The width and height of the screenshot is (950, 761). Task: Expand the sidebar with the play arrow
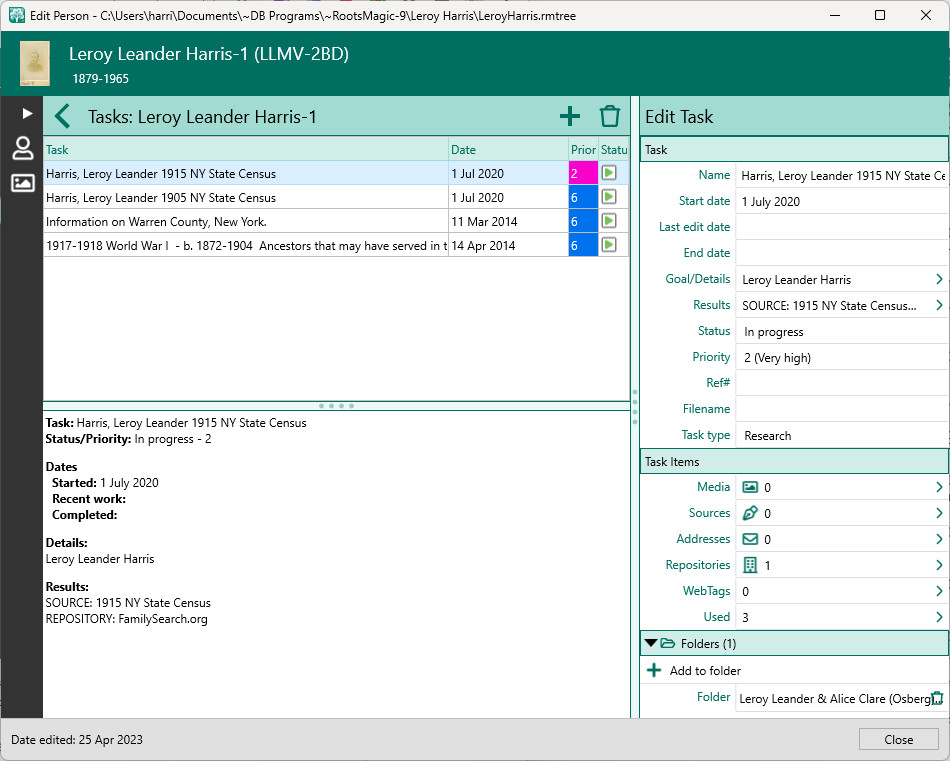tap(27, 114)
